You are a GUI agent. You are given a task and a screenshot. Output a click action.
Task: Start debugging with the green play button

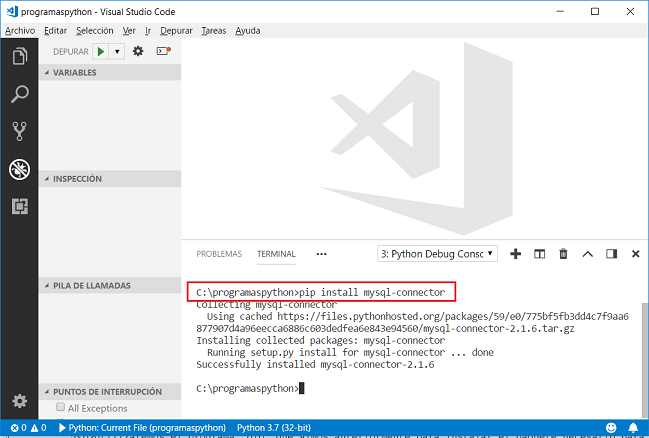101,51
